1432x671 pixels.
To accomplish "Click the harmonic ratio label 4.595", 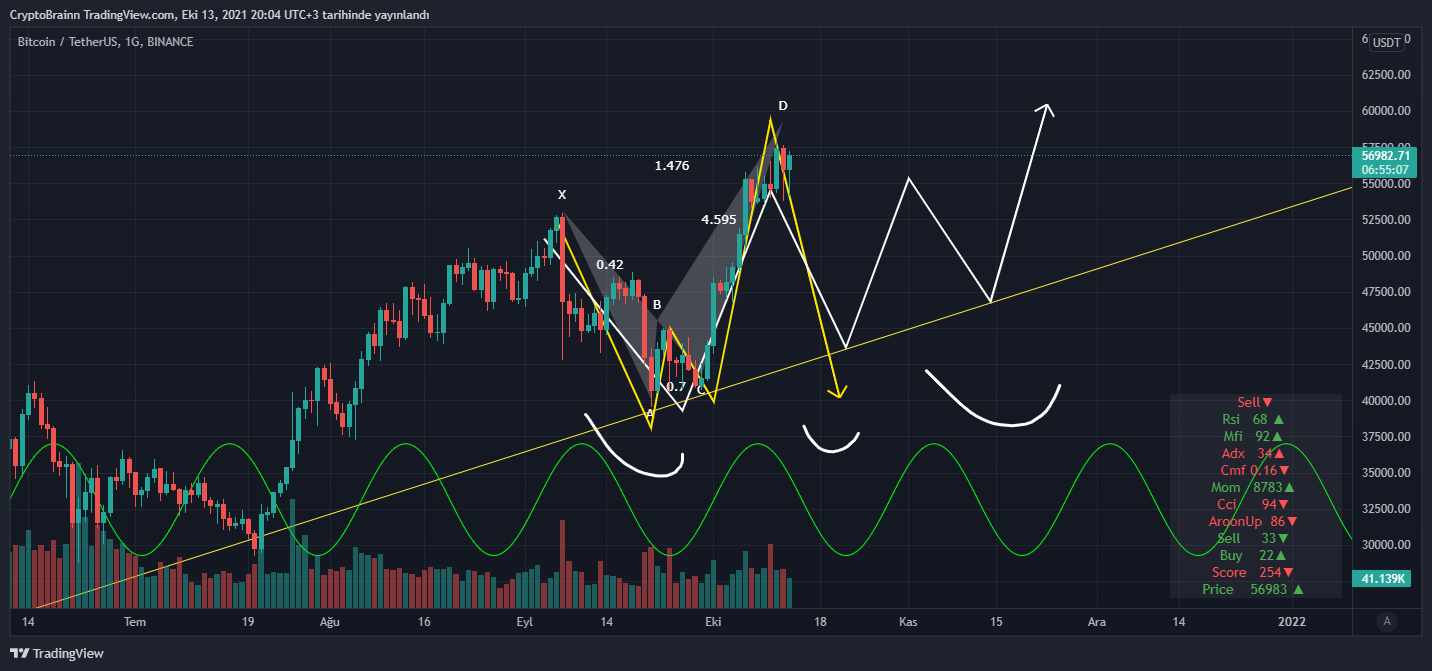I will point(719,219).
